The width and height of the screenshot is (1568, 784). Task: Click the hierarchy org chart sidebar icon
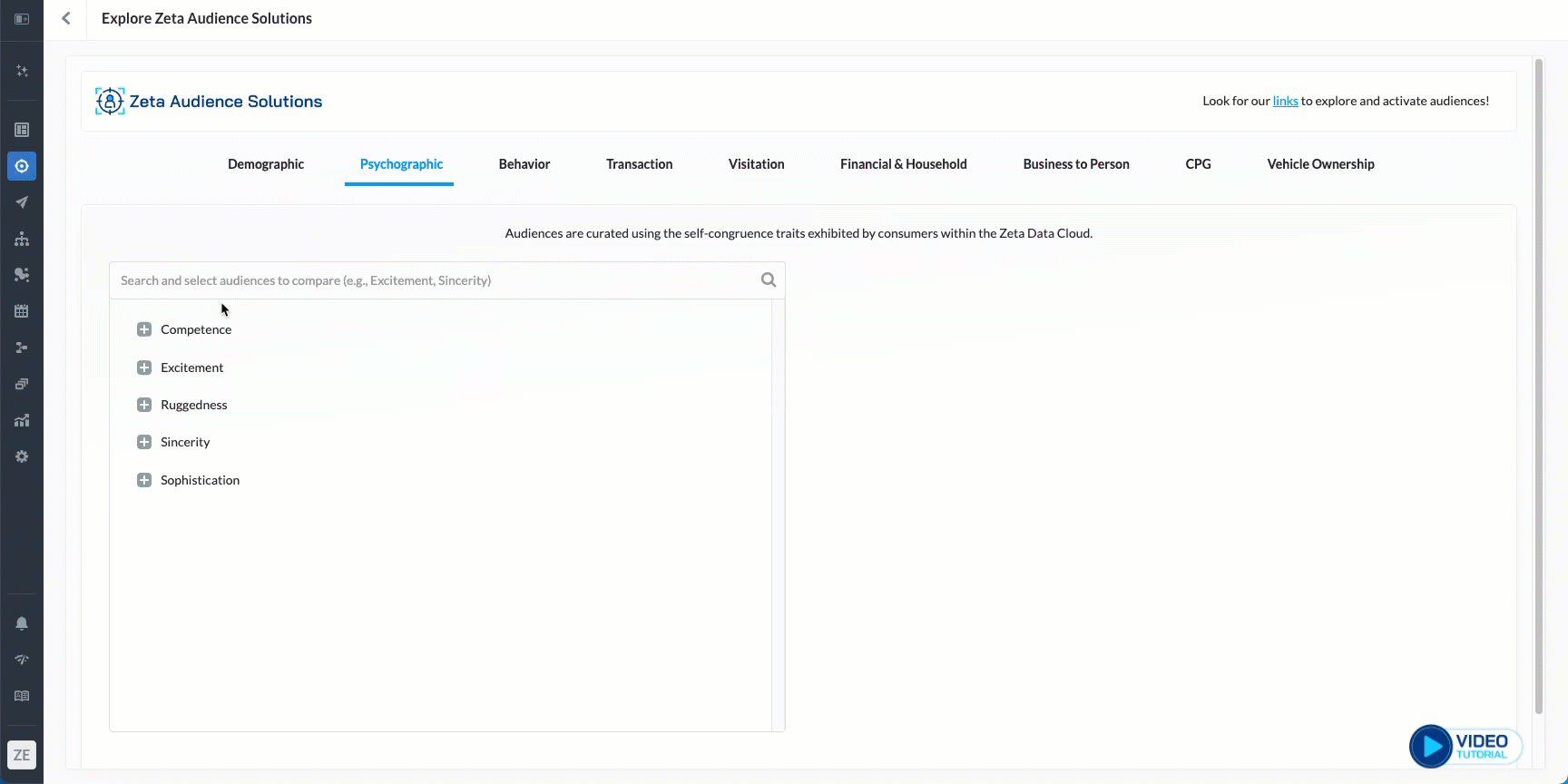(22, 239)
